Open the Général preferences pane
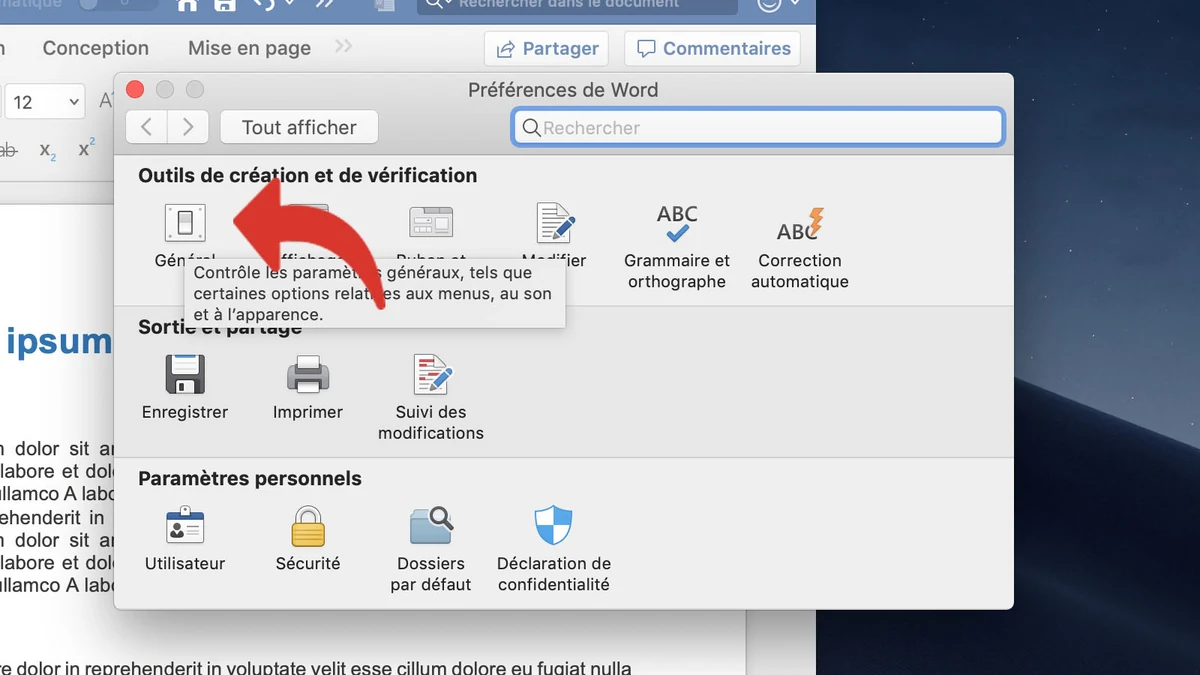The width and height of the screenshot is (1200, 675). click(185, 223)
